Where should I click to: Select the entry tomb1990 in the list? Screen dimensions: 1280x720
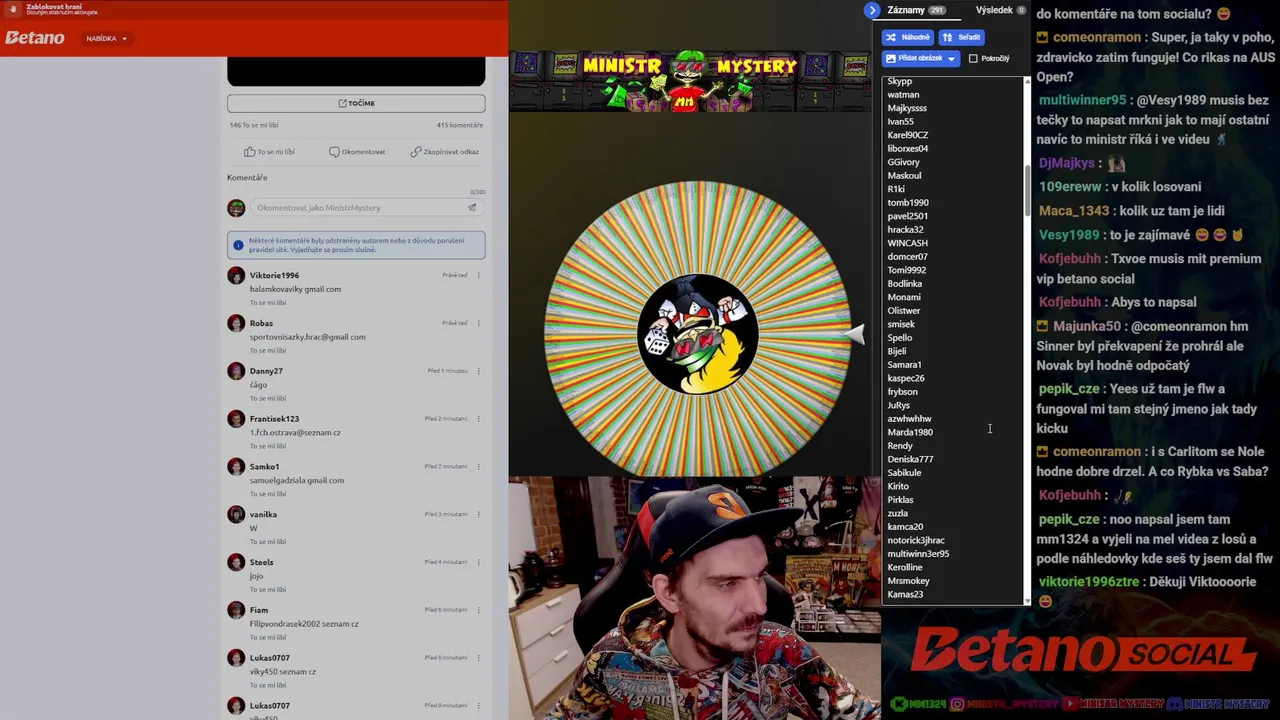tap(908, 202)
